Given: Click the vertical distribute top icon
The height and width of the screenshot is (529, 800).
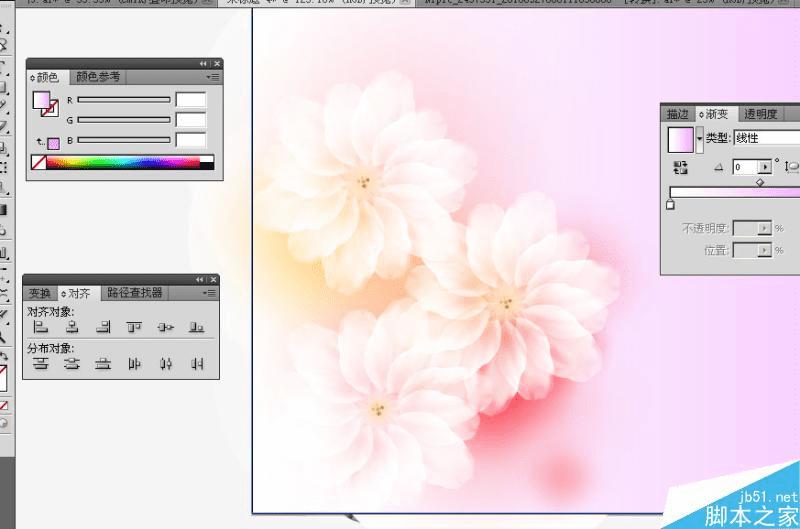Looking at the screenshot, I should [41, 364].
